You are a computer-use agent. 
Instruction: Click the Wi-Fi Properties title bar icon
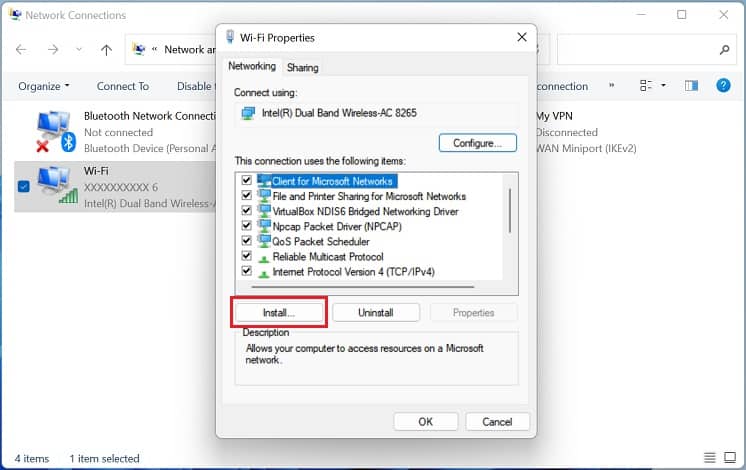coord(230,37)
